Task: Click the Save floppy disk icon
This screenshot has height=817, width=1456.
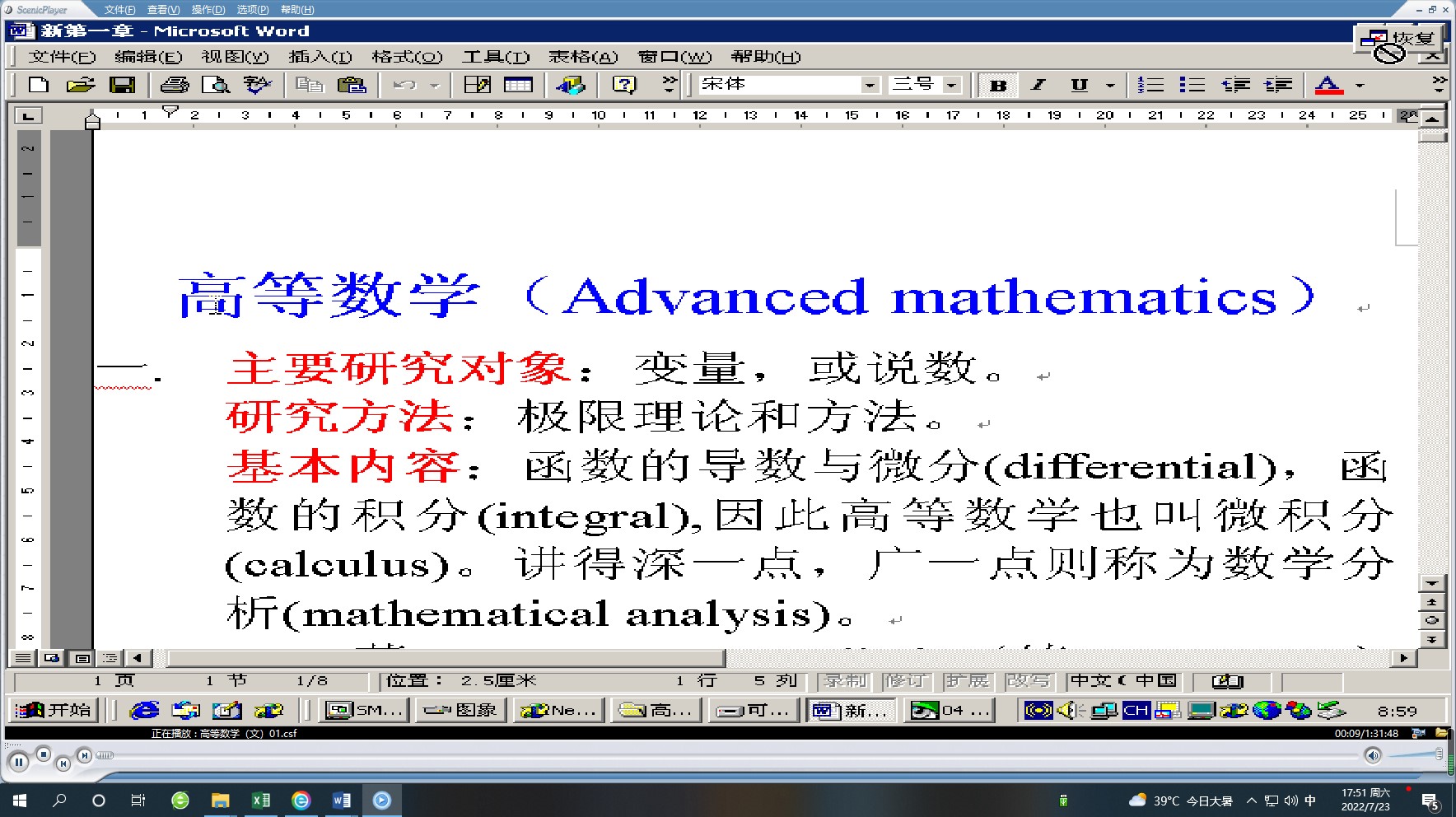Action: (x=123, y=85)
